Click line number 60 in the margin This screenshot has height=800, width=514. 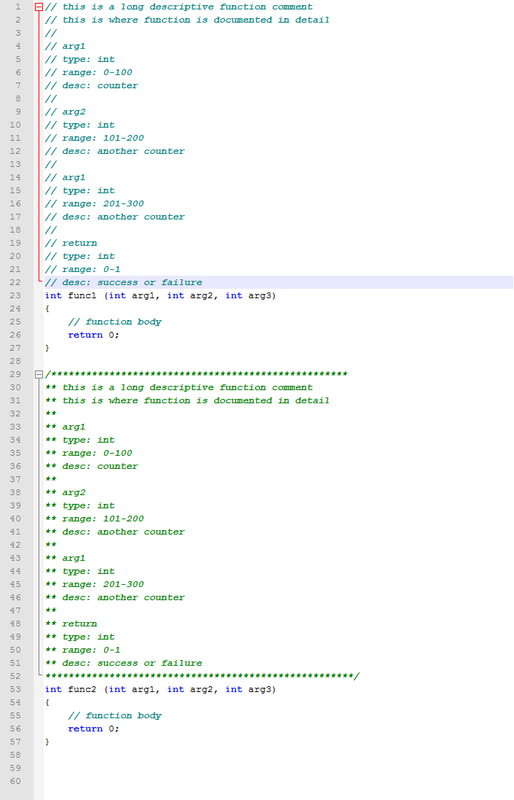[x=15, y=781]
